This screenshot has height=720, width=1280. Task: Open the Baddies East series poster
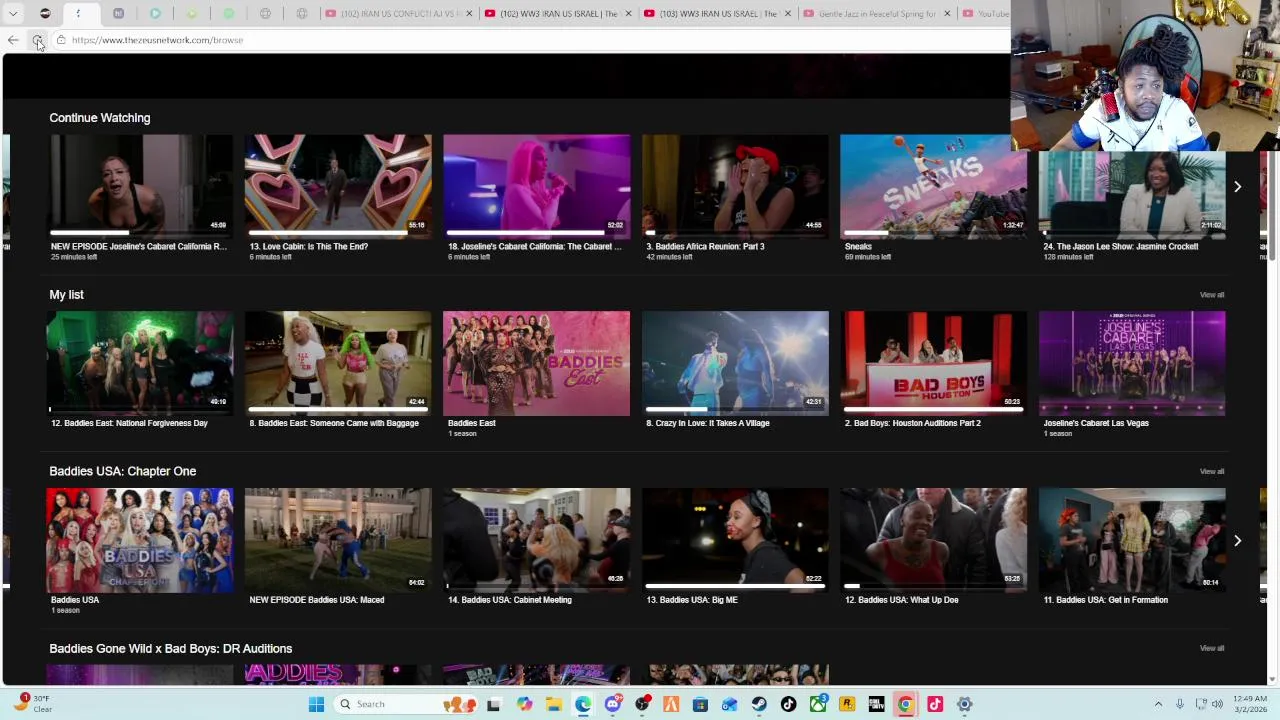coord(537,363)
